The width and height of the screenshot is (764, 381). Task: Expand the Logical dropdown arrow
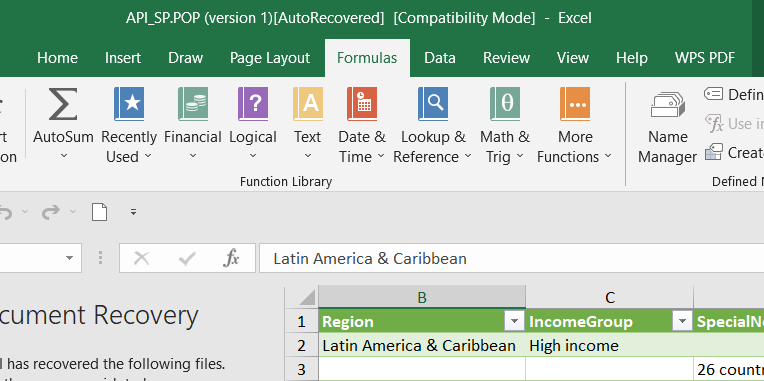(x=253, y=156)
